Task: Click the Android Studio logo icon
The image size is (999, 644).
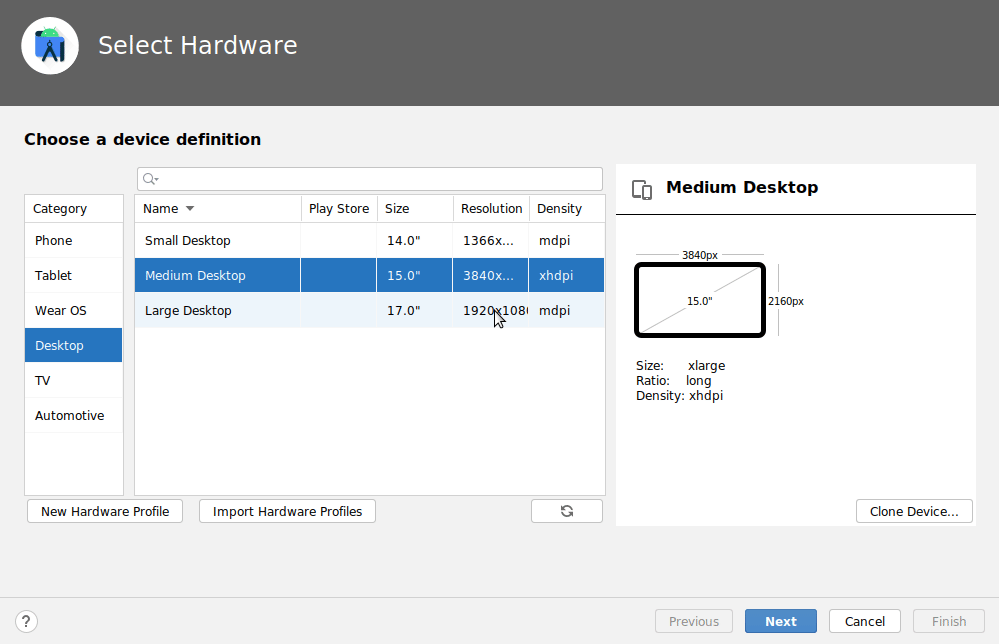Action: 49,45
